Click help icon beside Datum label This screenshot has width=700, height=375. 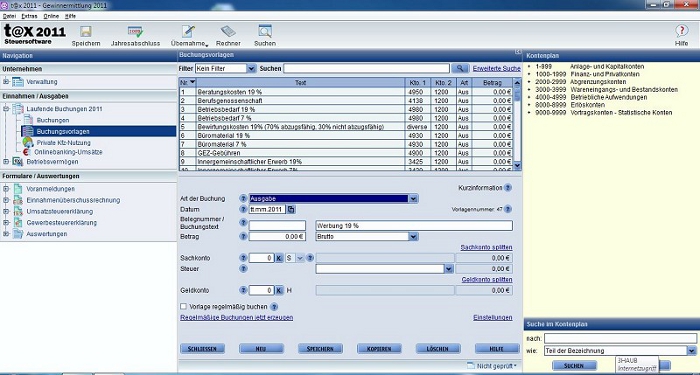(x=243, y=209)
